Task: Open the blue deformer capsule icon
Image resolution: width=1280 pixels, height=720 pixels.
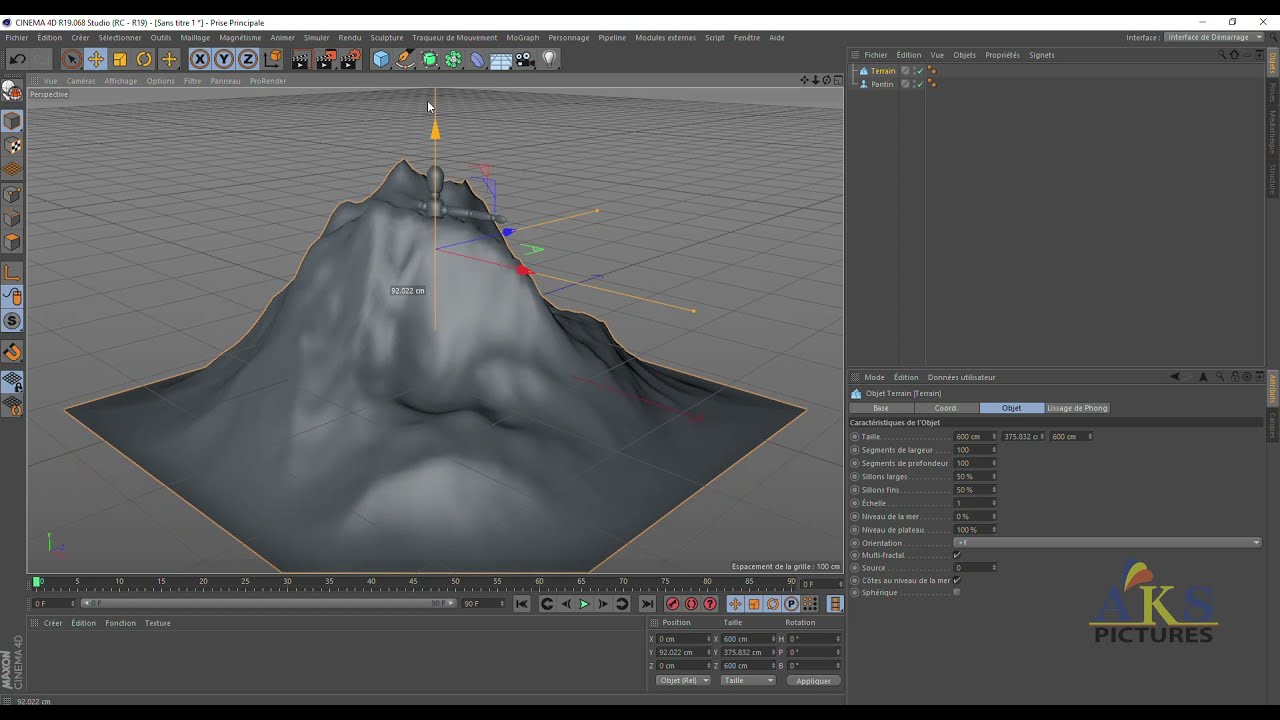Action: click(x=477, y=59)
